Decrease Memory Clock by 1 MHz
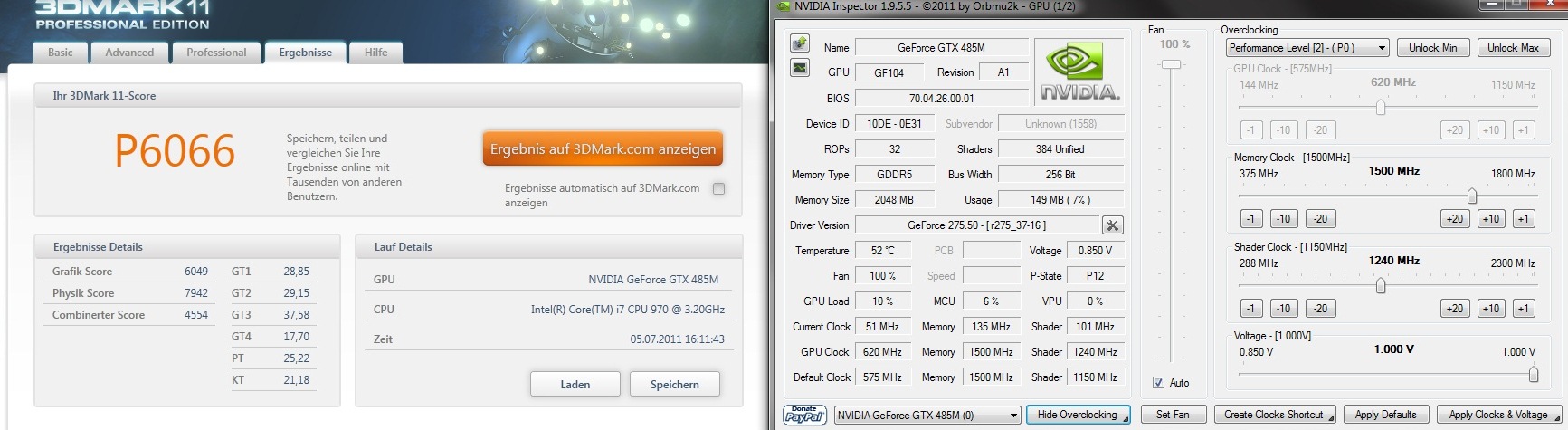Image resolution: width=1568 pixels, height=430 pixels. pos(1251,219)
